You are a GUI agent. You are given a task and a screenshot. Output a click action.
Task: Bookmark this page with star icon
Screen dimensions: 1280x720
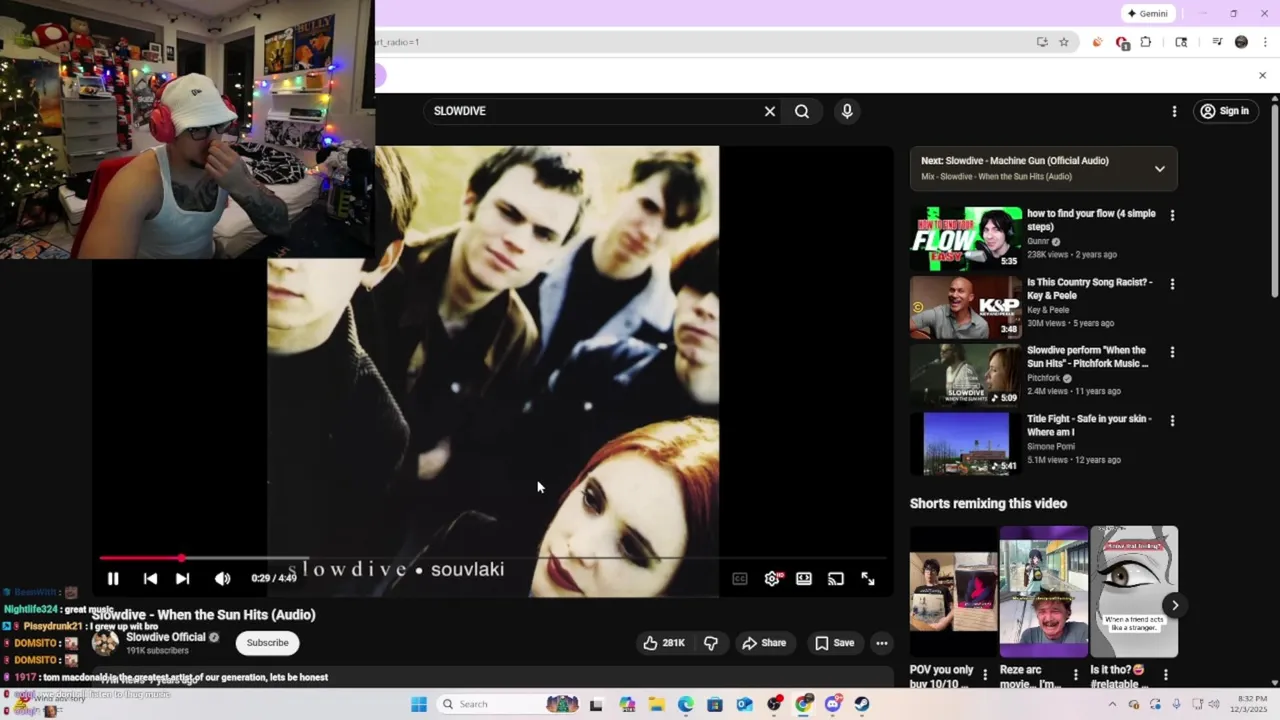click(1064, 42)
